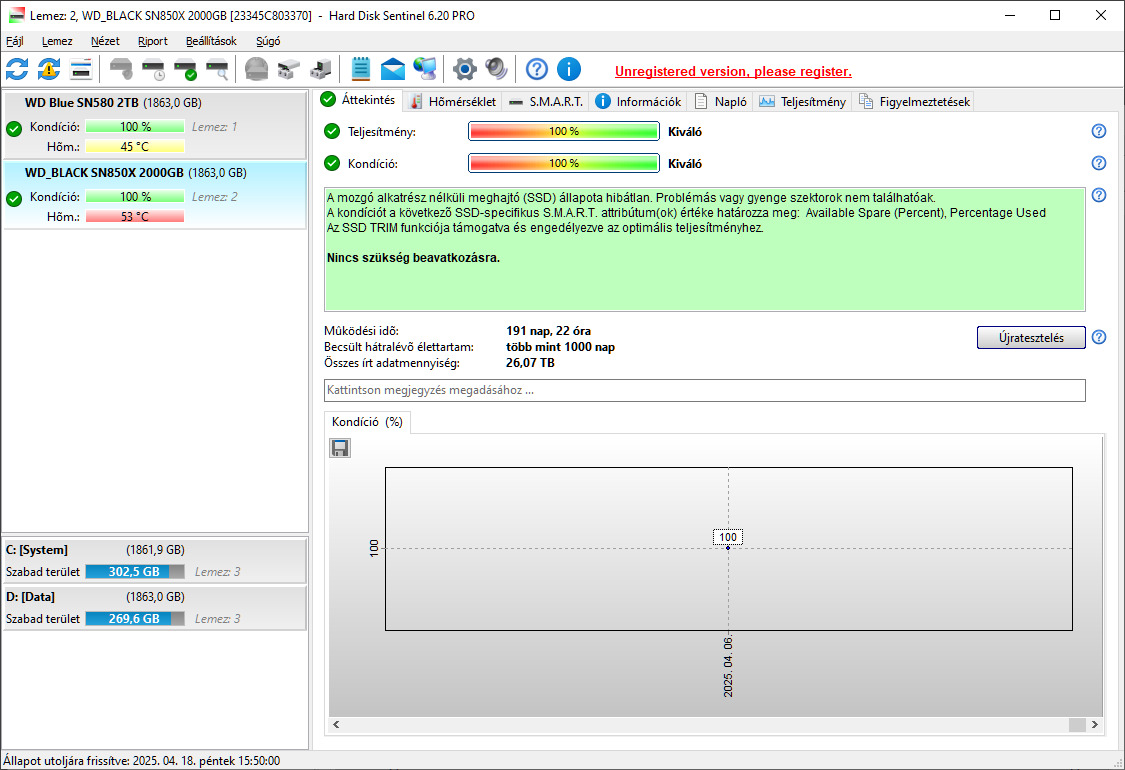Open settings with the gear icon

point(464,70)
